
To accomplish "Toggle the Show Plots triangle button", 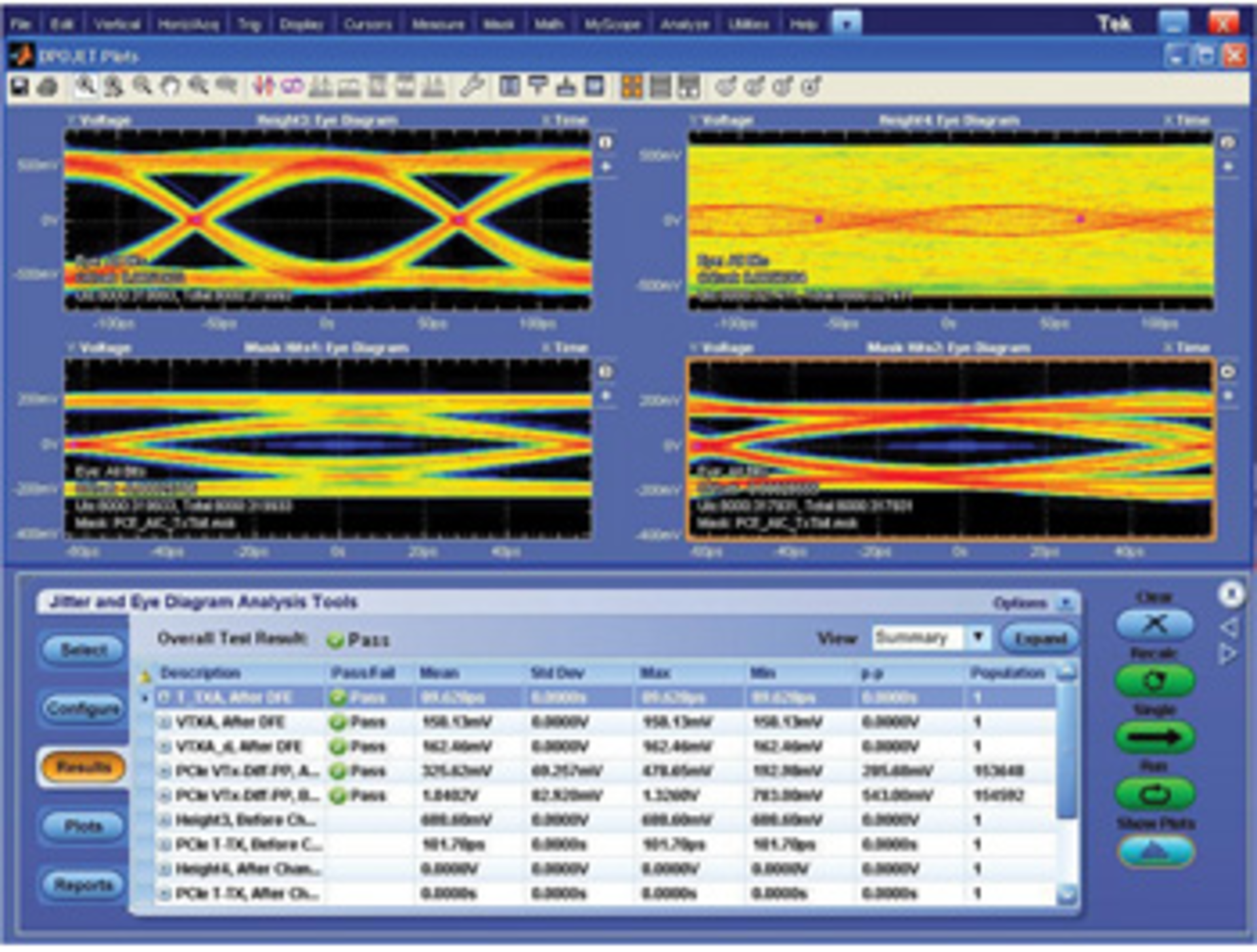I will 1156,851.
